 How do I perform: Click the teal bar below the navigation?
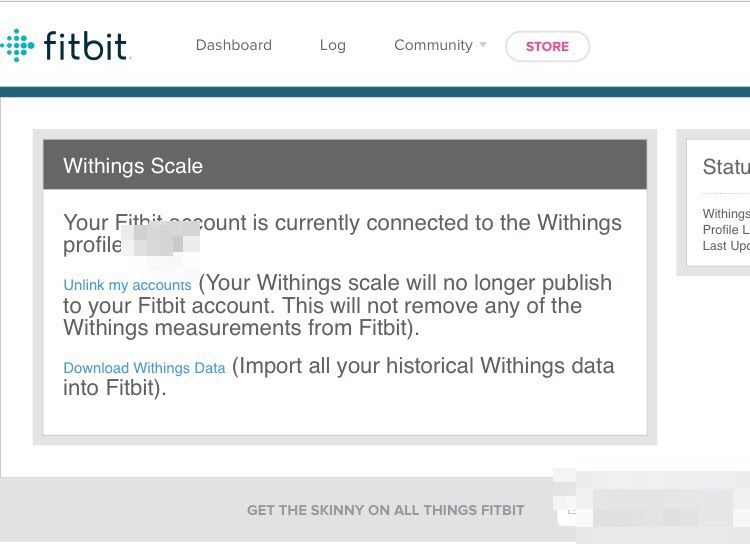(375, 92)
